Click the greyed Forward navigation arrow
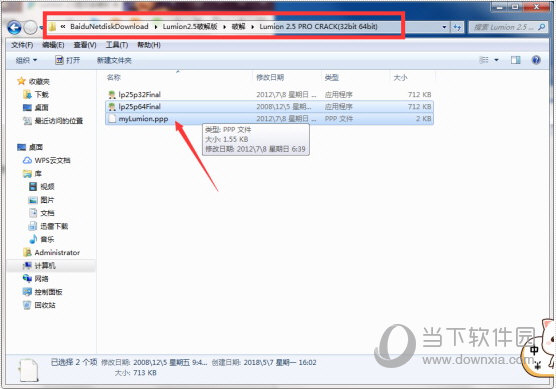The image size is (556, 389). pos(30,27)
